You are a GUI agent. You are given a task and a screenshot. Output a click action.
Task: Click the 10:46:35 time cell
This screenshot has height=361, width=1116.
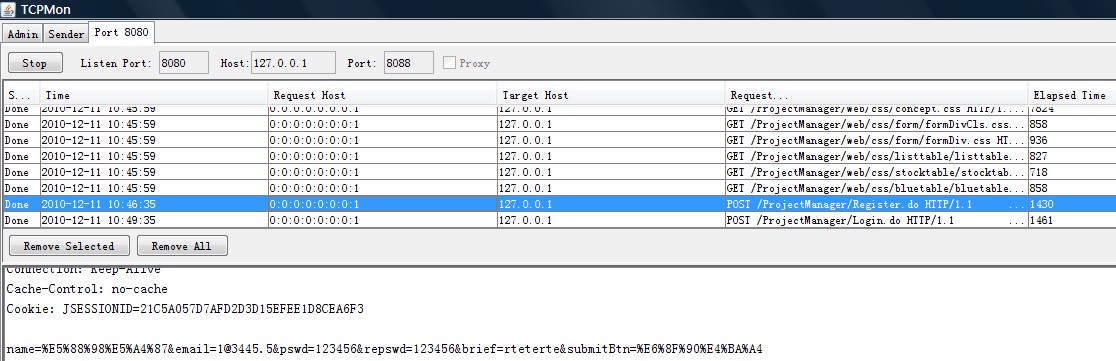[154, 204]
